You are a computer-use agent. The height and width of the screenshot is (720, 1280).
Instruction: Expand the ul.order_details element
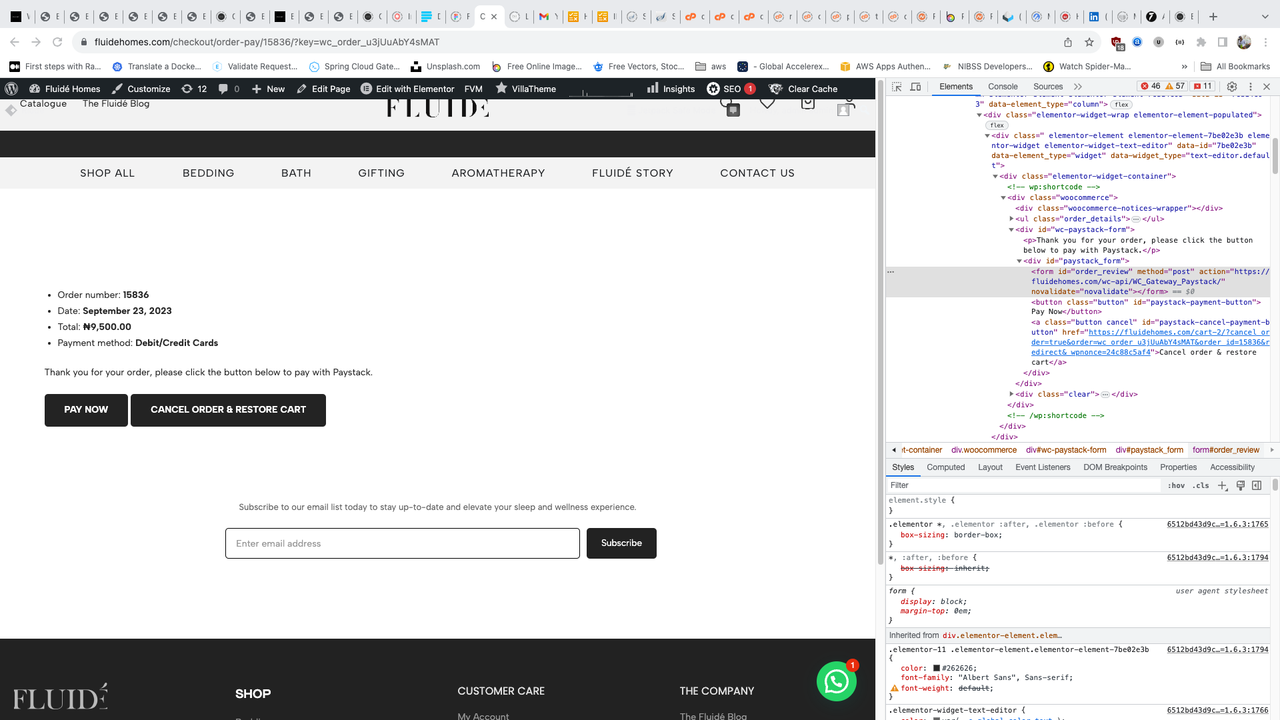coord(1012,218)
